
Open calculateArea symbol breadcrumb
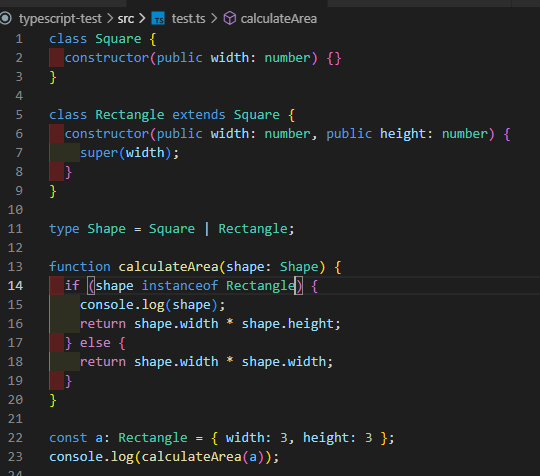coord(279,19)
